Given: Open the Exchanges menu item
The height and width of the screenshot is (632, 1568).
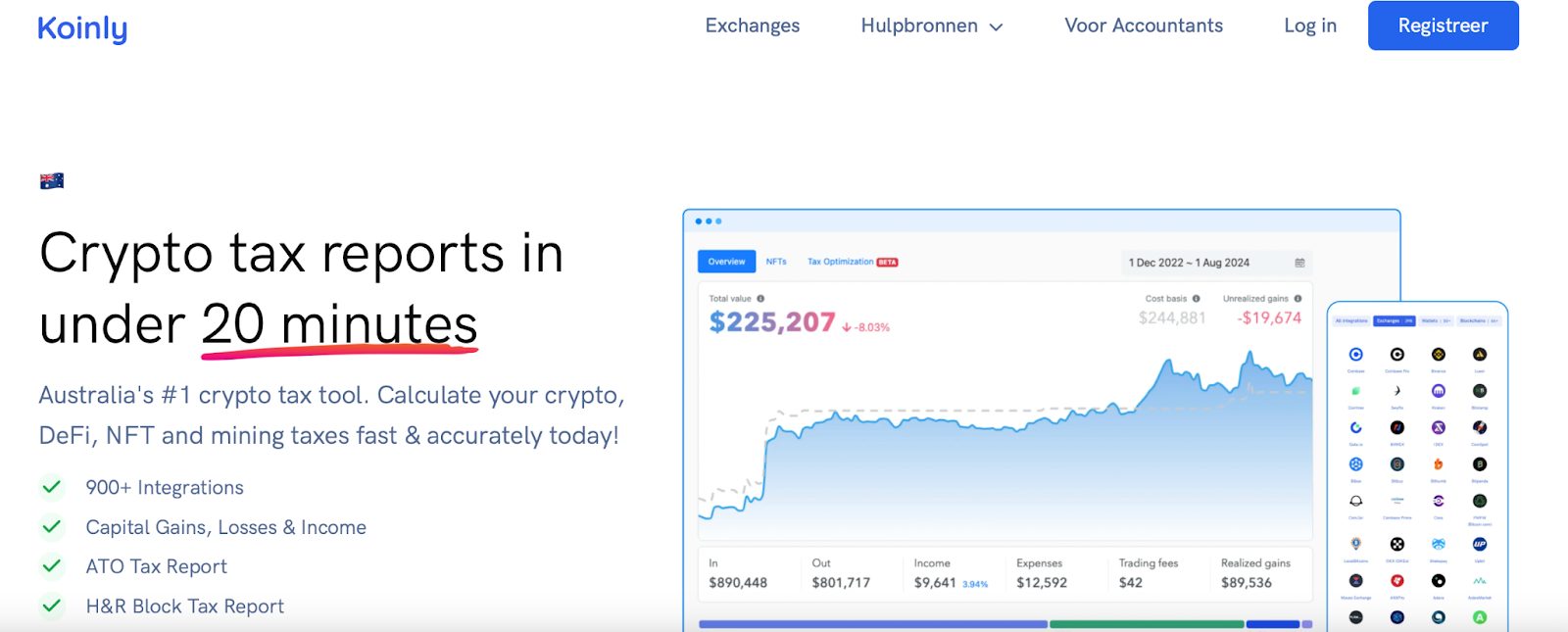Looking at the screenshot, I should tap(752, 26).
